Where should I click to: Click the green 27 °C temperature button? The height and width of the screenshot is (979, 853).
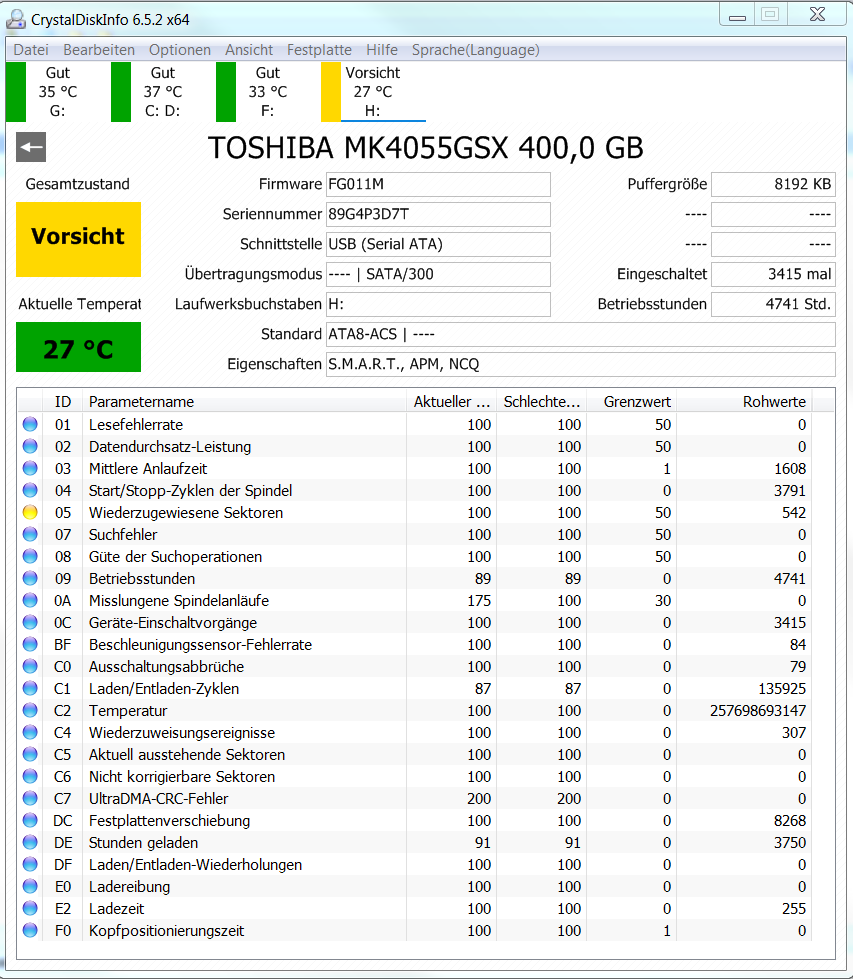tap(79, 347)
